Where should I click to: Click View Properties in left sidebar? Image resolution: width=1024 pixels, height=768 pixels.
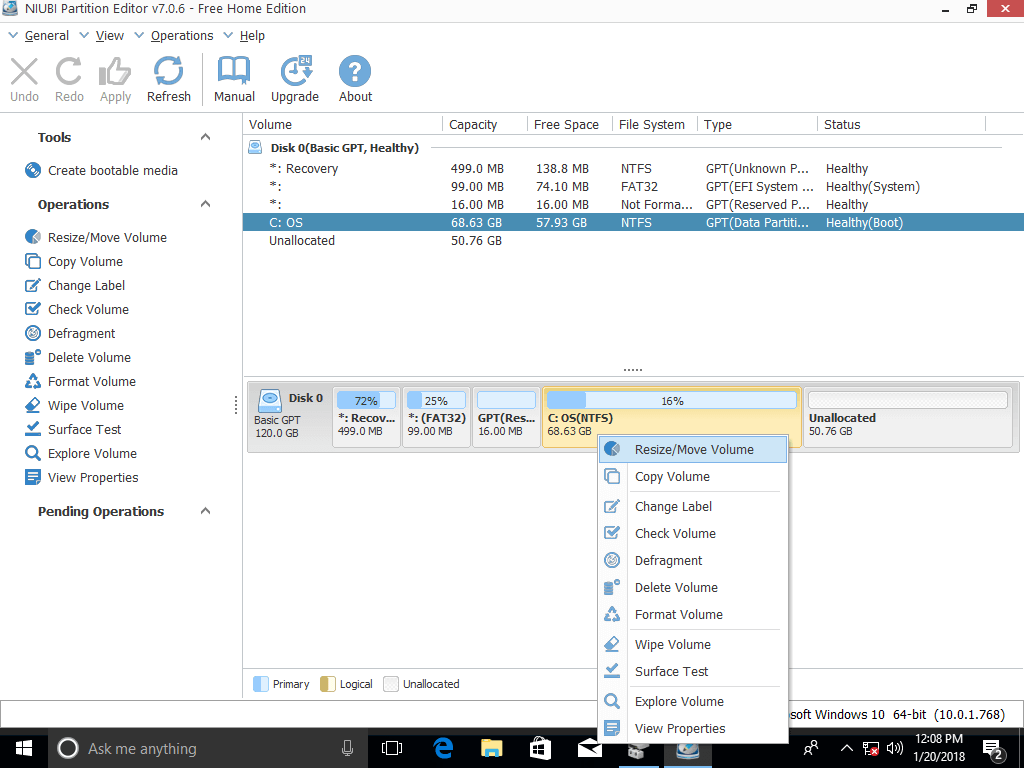coord(93,478)
